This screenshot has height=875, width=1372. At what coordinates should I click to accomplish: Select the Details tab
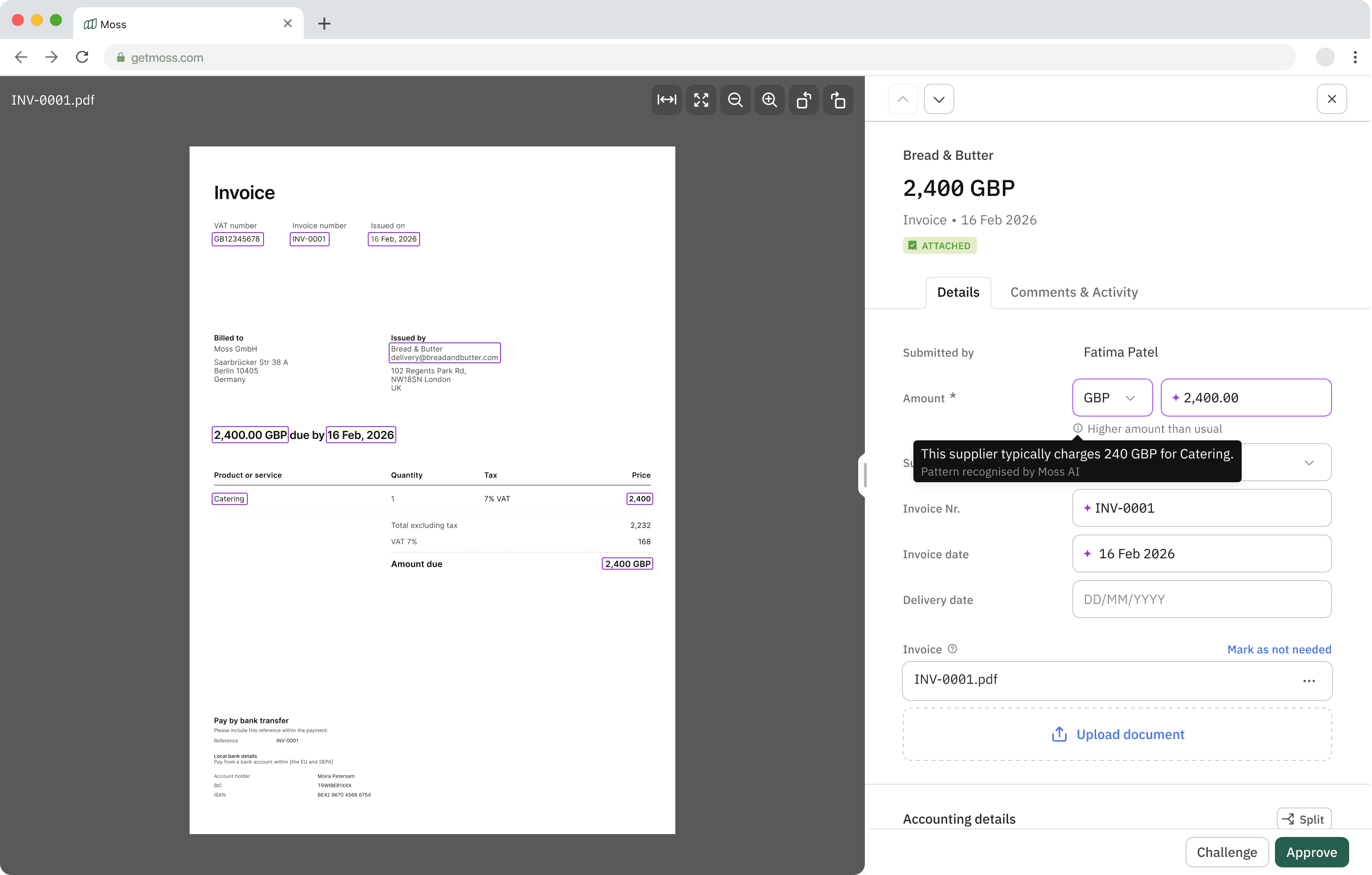tap(958, 292)
